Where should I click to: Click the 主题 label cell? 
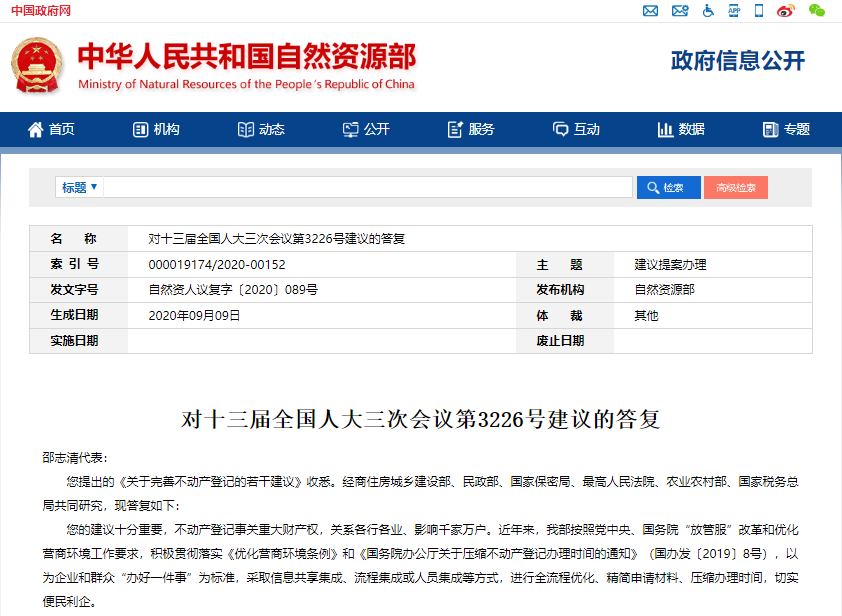click(x=565, y=265)
